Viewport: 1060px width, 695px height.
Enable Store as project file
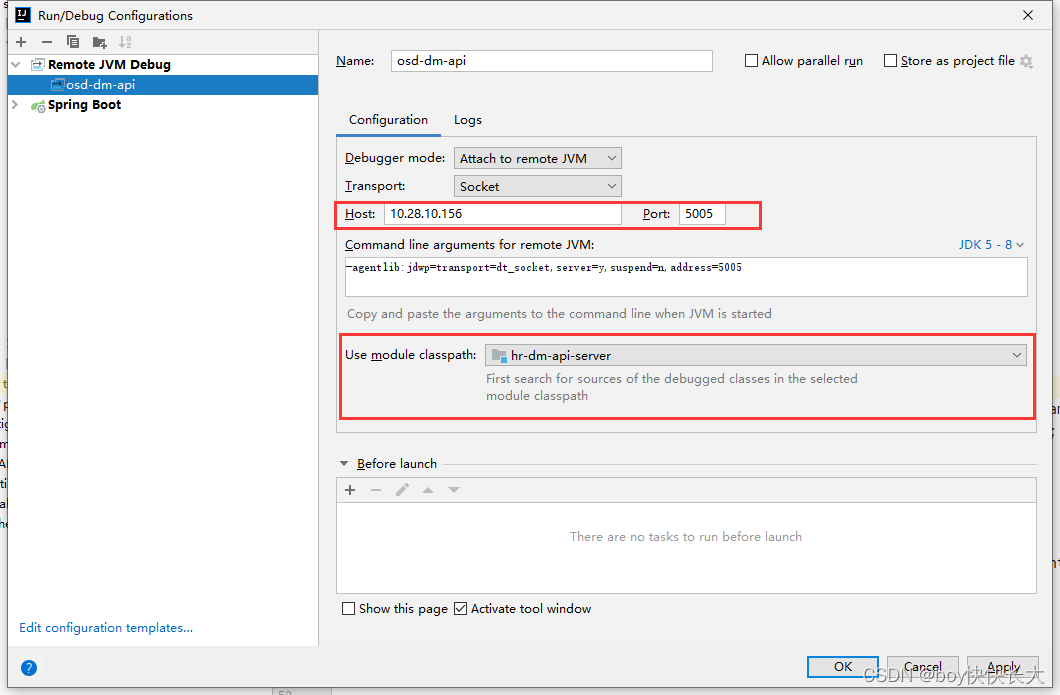890,61
